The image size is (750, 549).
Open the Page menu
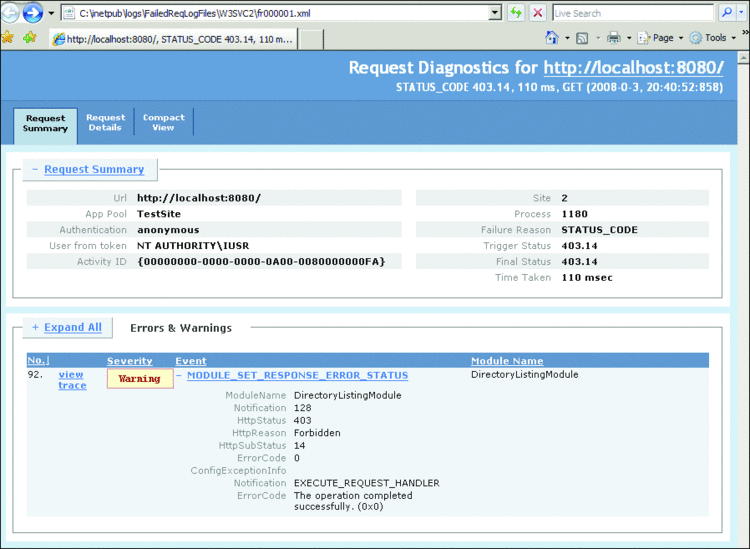pyautogui.click(x=661, y=38)
